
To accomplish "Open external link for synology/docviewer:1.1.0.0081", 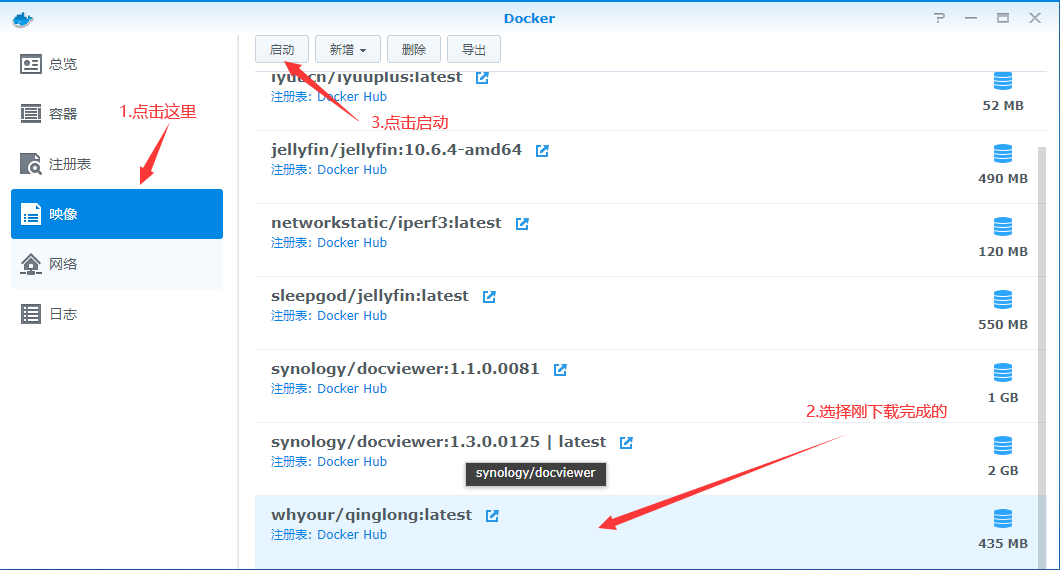I will [560, 370].
